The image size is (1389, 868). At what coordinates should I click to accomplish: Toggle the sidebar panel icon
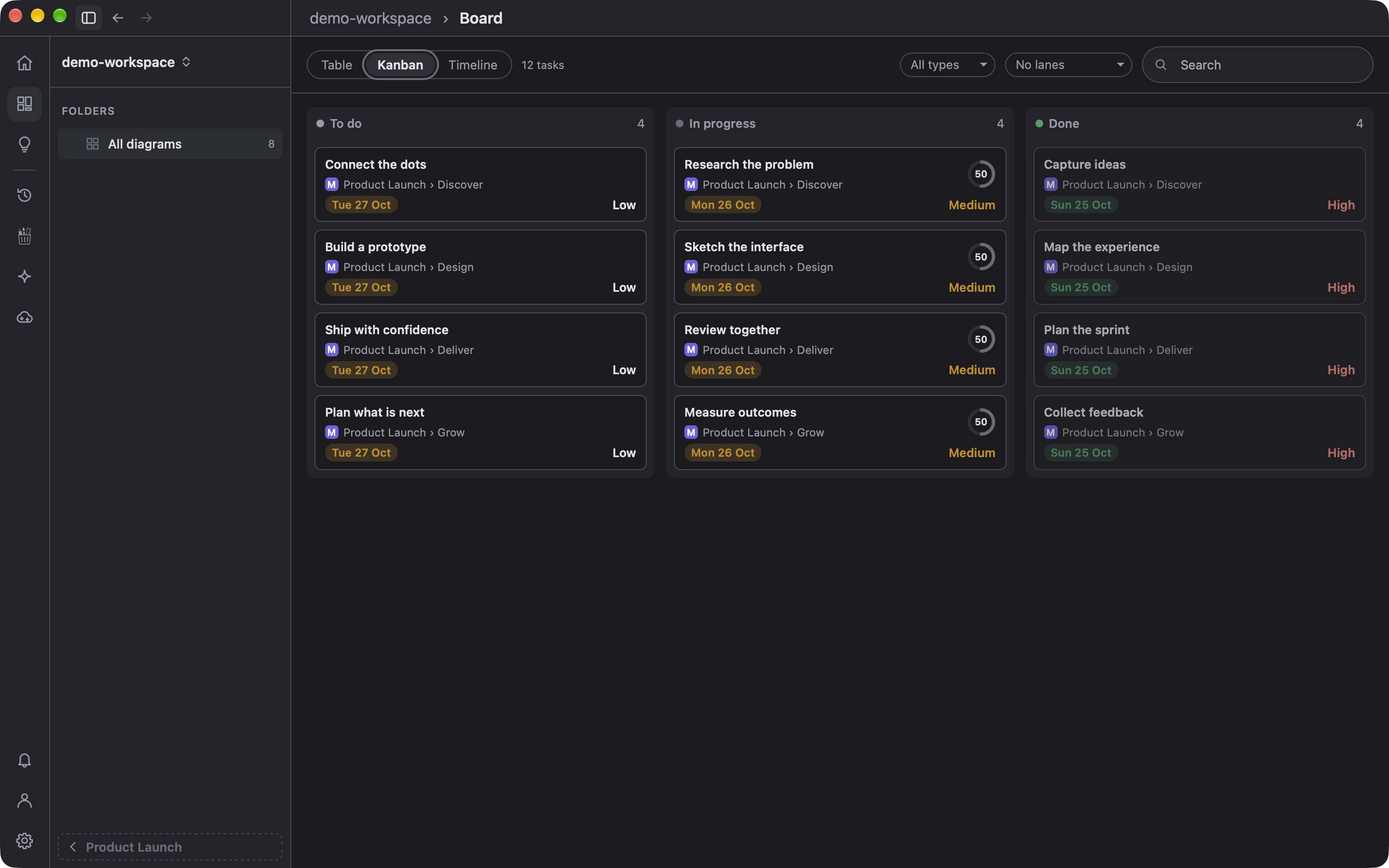click(x=88, y=18)
